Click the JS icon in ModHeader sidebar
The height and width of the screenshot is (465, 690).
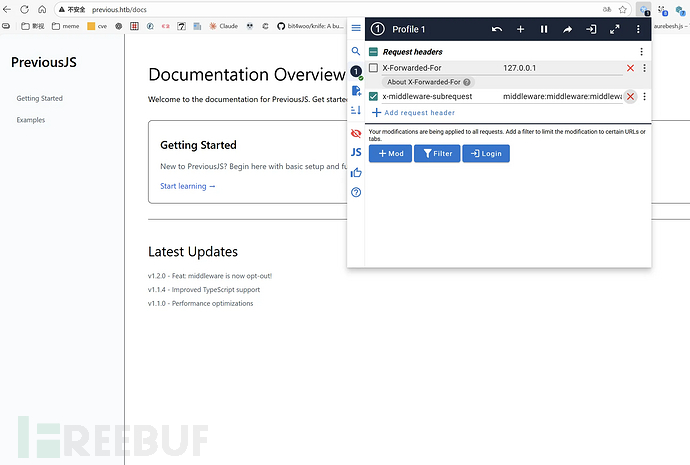tap(356, 152)
